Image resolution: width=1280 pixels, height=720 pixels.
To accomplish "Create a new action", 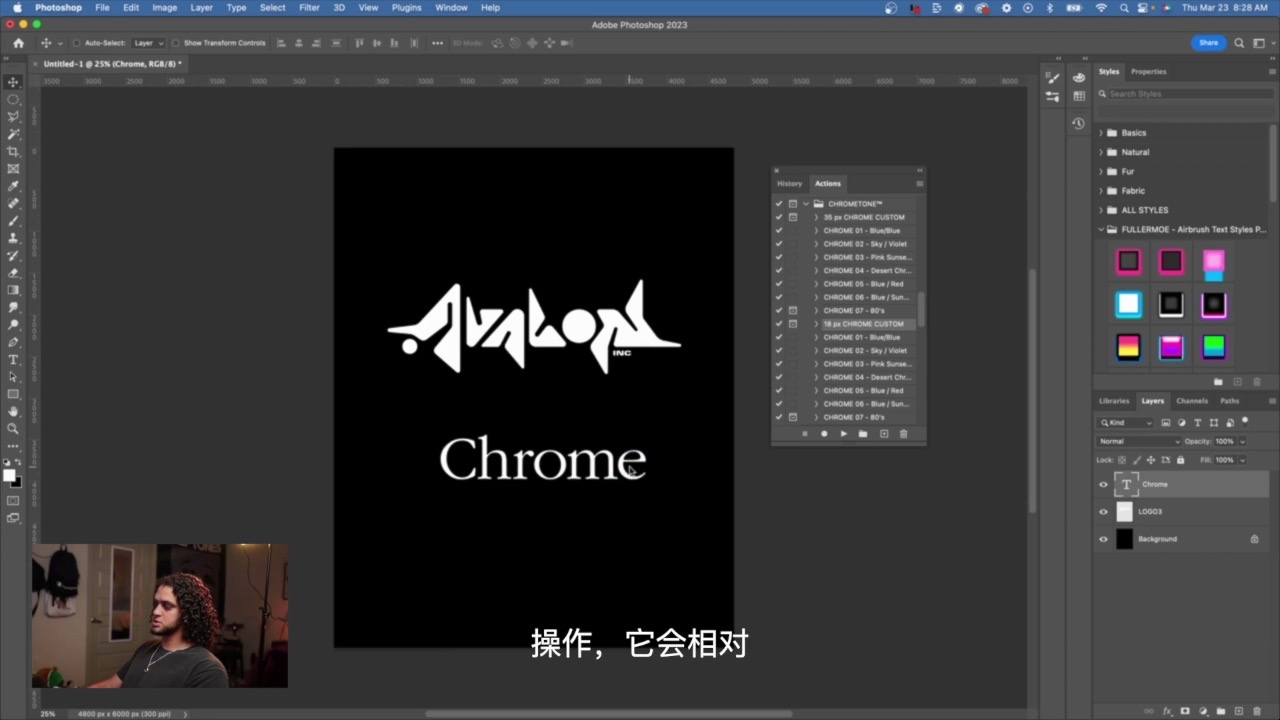I will (x=883, y=434).
